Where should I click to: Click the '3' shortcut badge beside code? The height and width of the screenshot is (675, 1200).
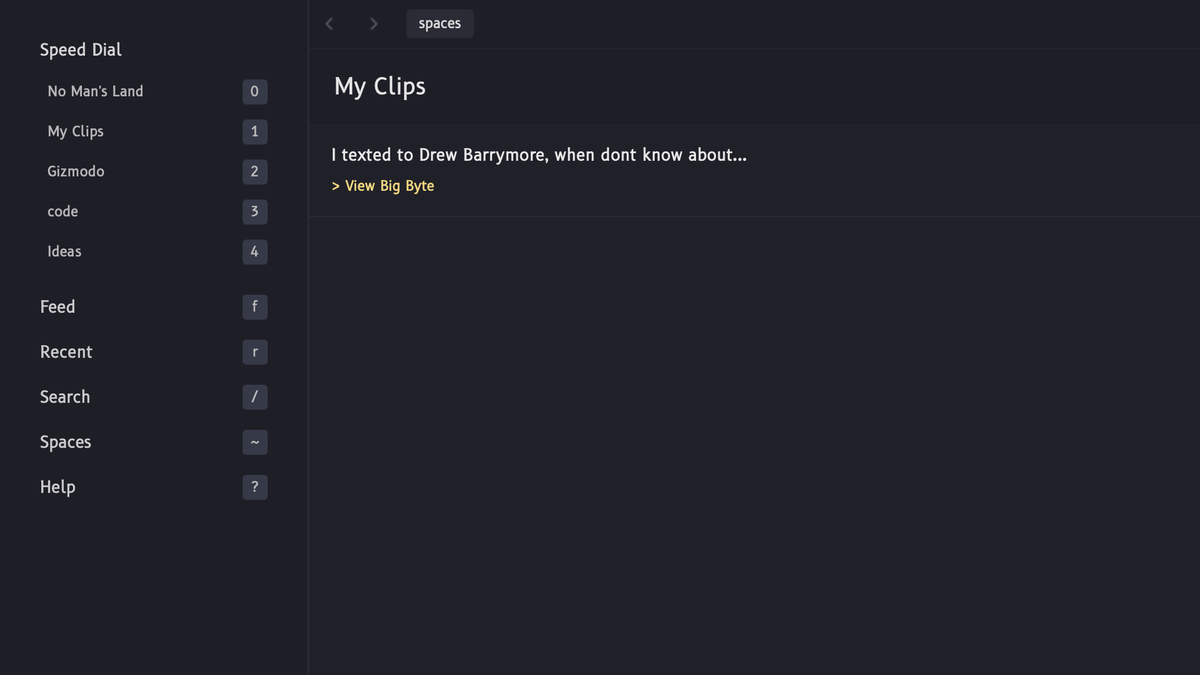click(x=254, y=212)
